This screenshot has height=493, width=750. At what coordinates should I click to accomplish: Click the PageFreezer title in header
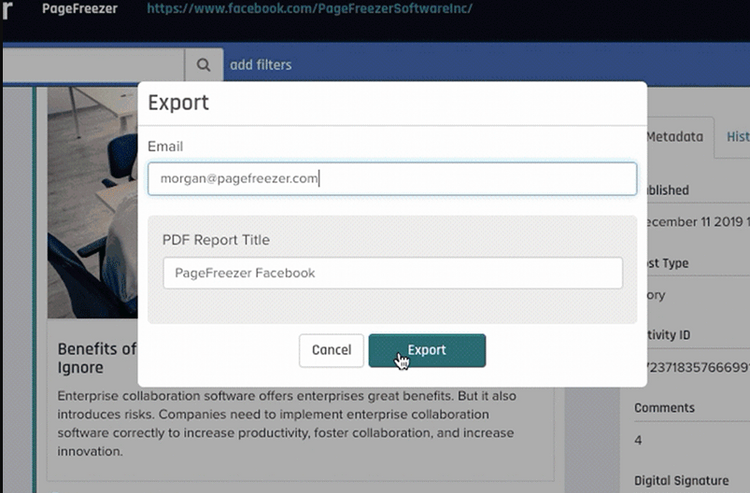(79, 9)
